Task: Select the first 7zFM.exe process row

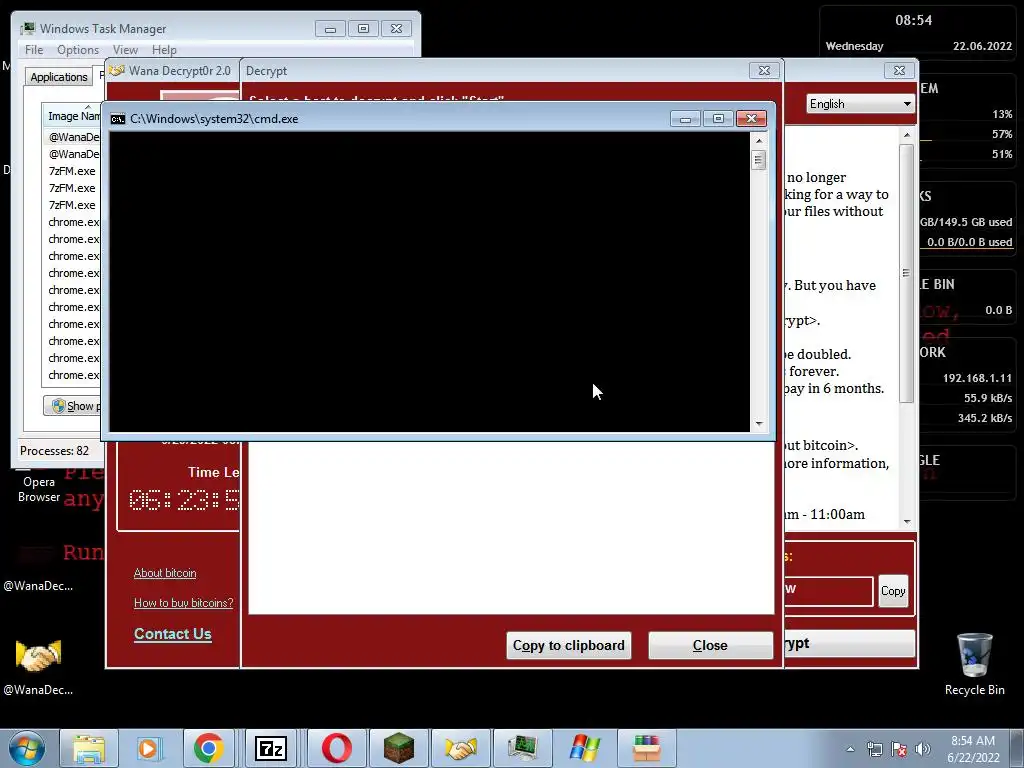Action: (72, 171)
